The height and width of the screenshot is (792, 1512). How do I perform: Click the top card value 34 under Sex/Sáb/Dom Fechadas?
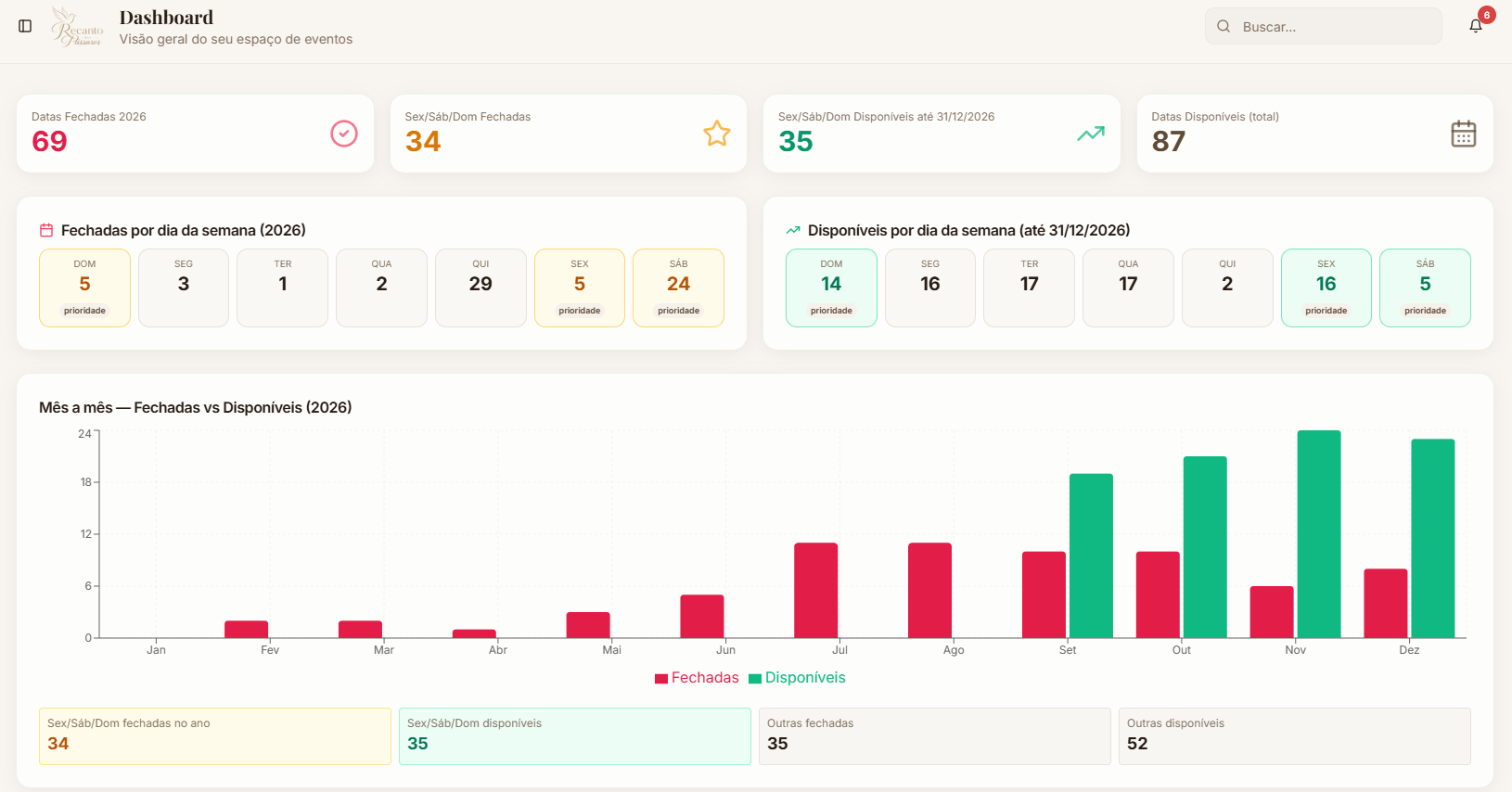click(x=423, y=141)
